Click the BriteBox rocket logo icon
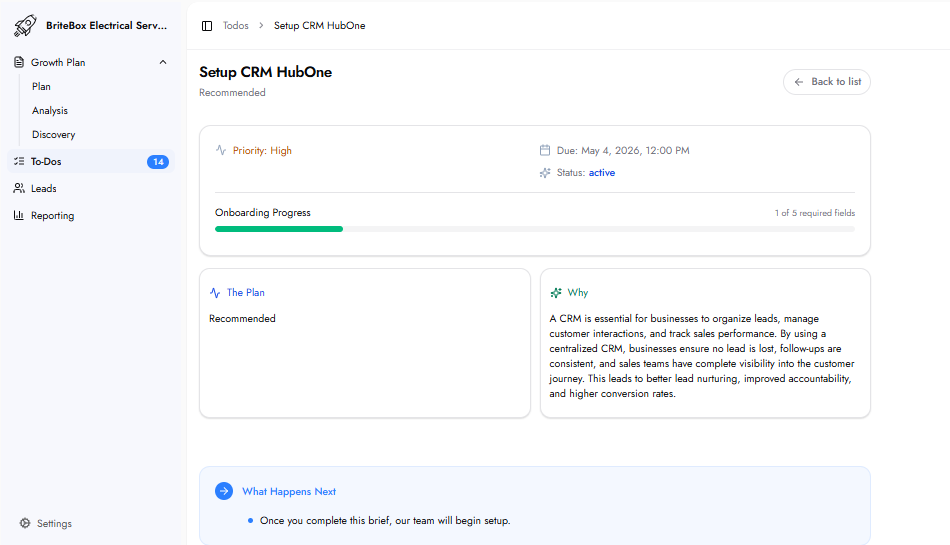The image size is (950, 545). 25,25
